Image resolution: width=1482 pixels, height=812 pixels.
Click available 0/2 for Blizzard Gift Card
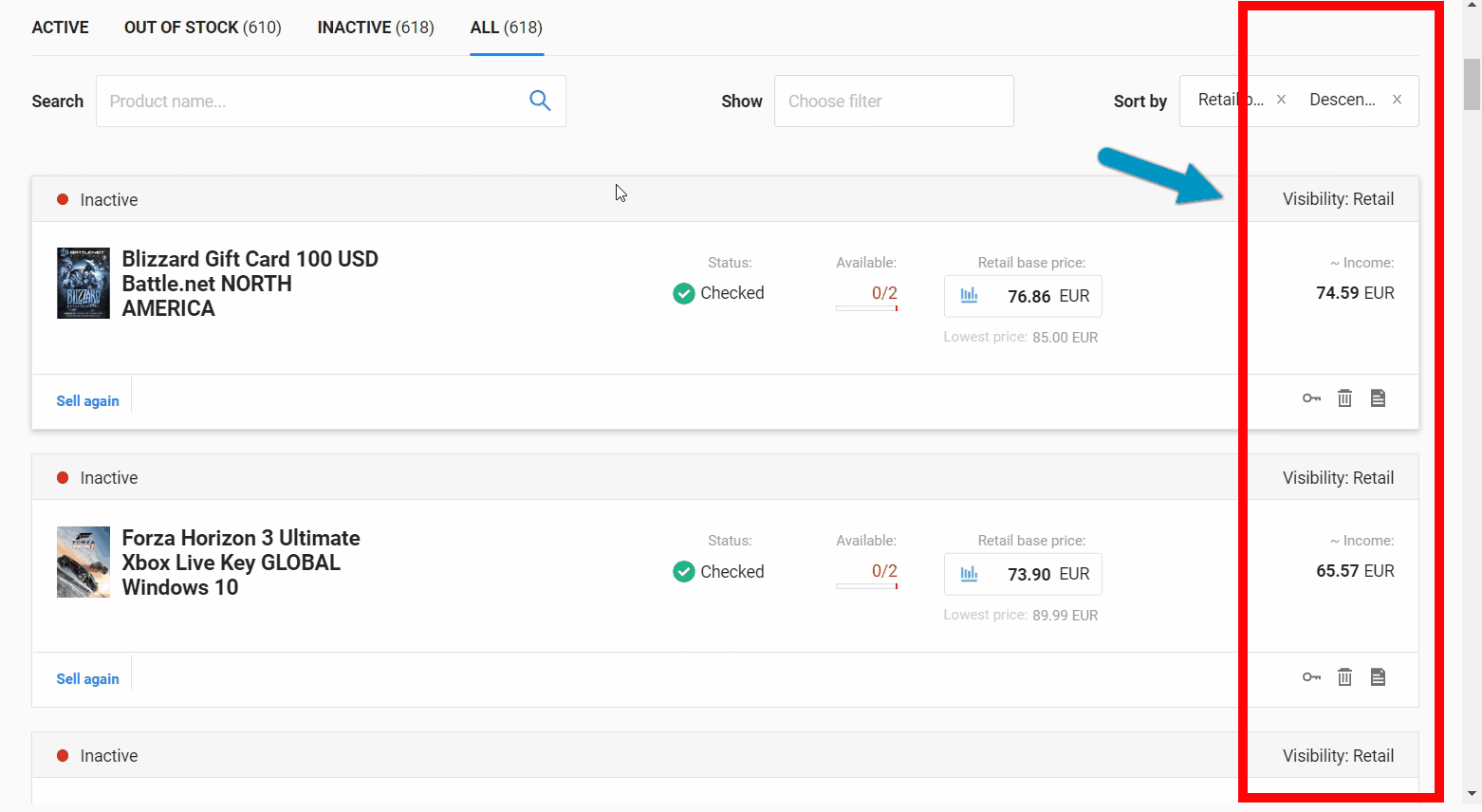(x=884, y=293)
